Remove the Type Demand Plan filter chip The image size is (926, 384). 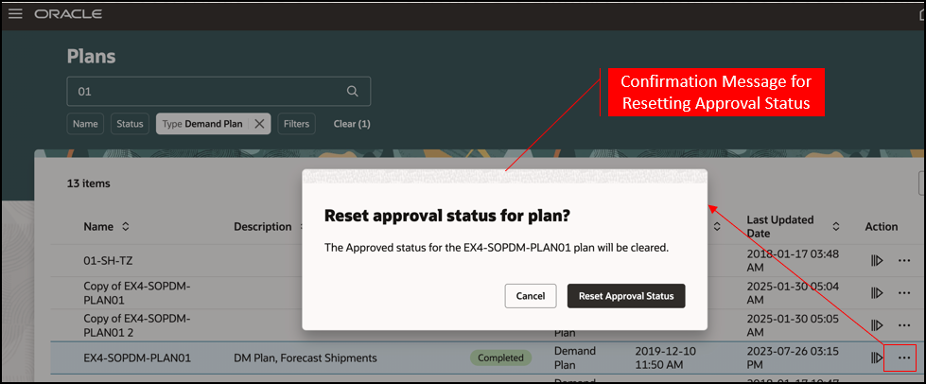(259, 124)
